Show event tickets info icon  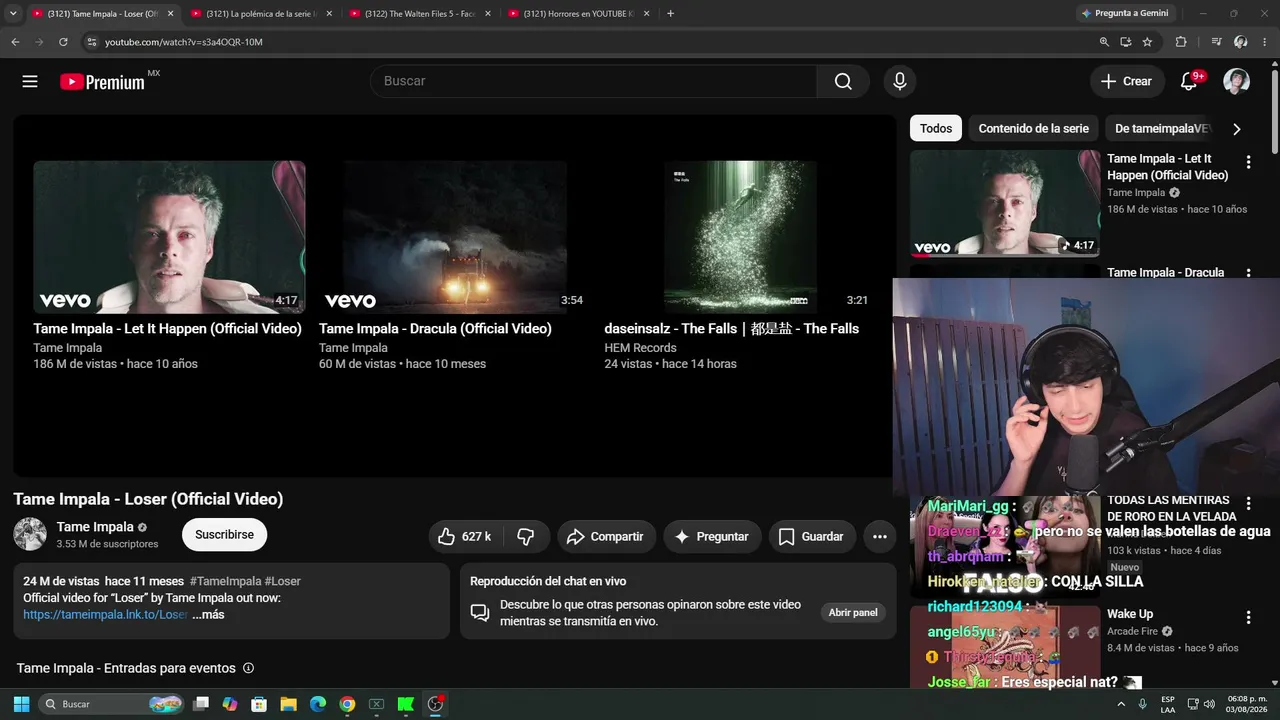[249, 668]
